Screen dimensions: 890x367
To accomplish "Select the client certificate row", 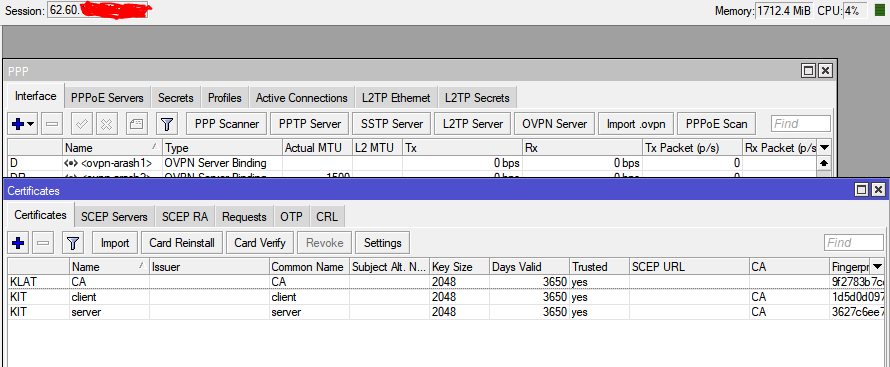I will point(446,297).
